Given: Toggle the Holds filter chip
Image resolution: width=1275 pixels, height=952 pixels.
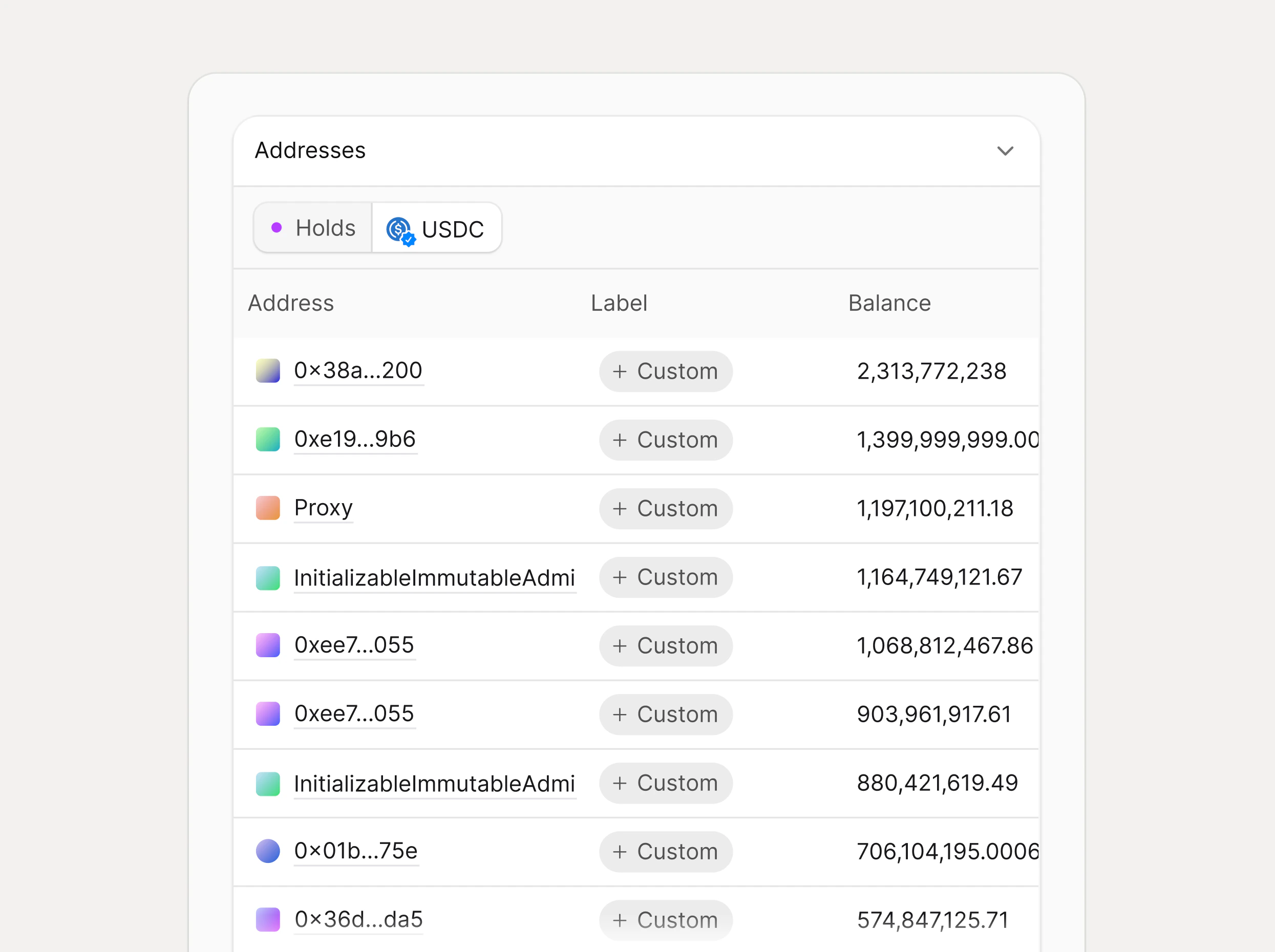Looking at the screenshot, I should pyautogui.click(x=312, y=228).
